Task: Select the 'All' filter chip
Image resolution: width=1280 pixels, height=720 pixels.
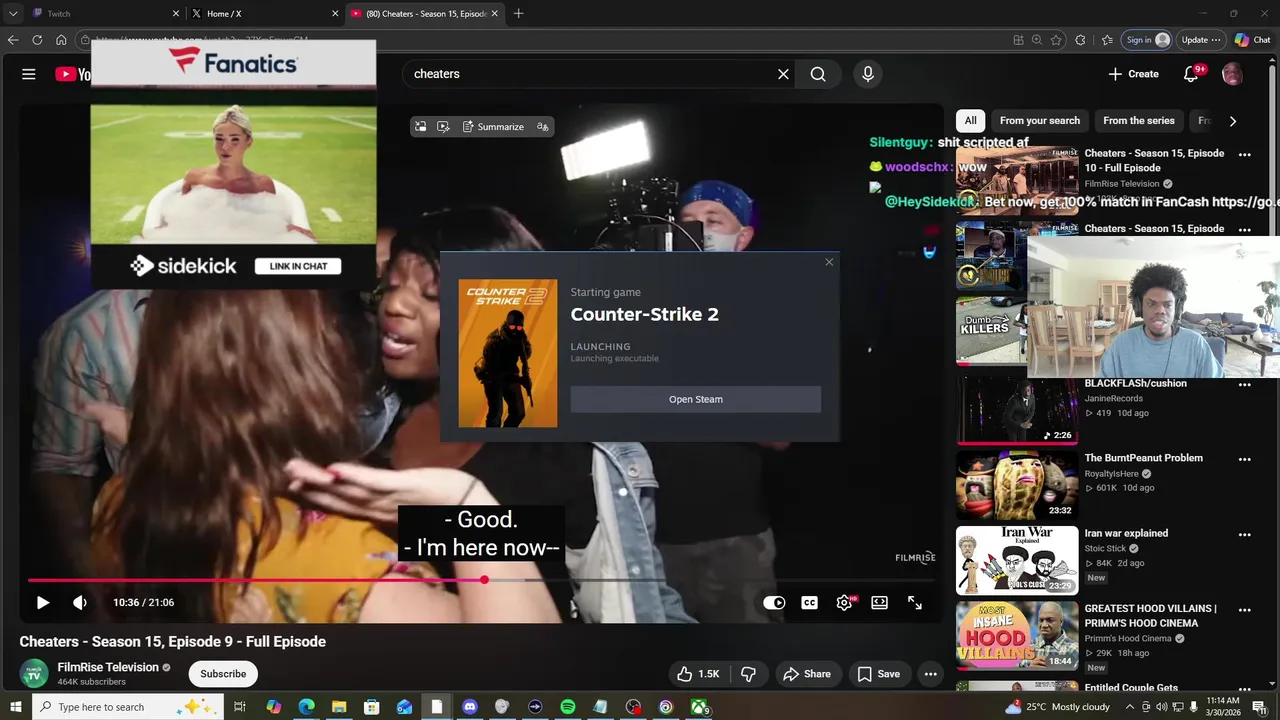Action: [x=970, y=121]
